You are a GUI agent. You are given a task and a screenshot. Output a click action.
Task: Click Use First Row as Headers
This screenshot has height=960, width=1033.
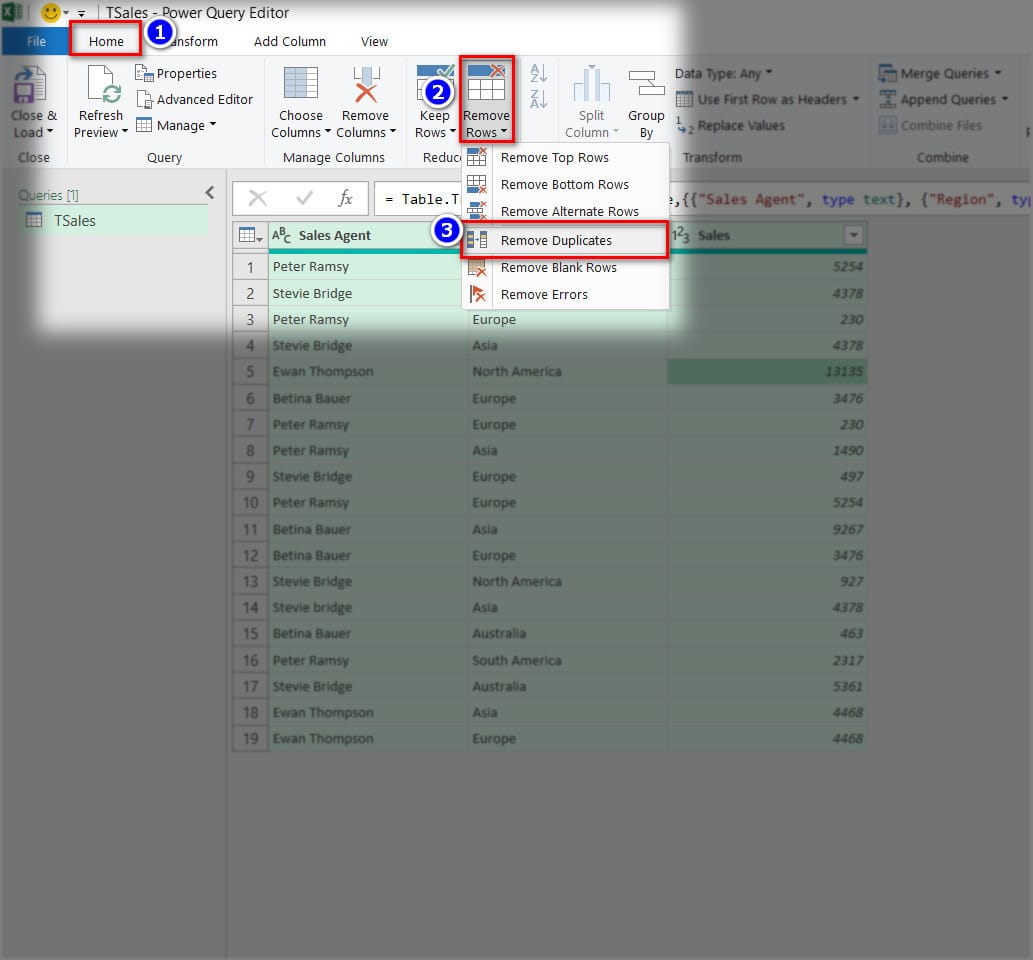[766, 99]
